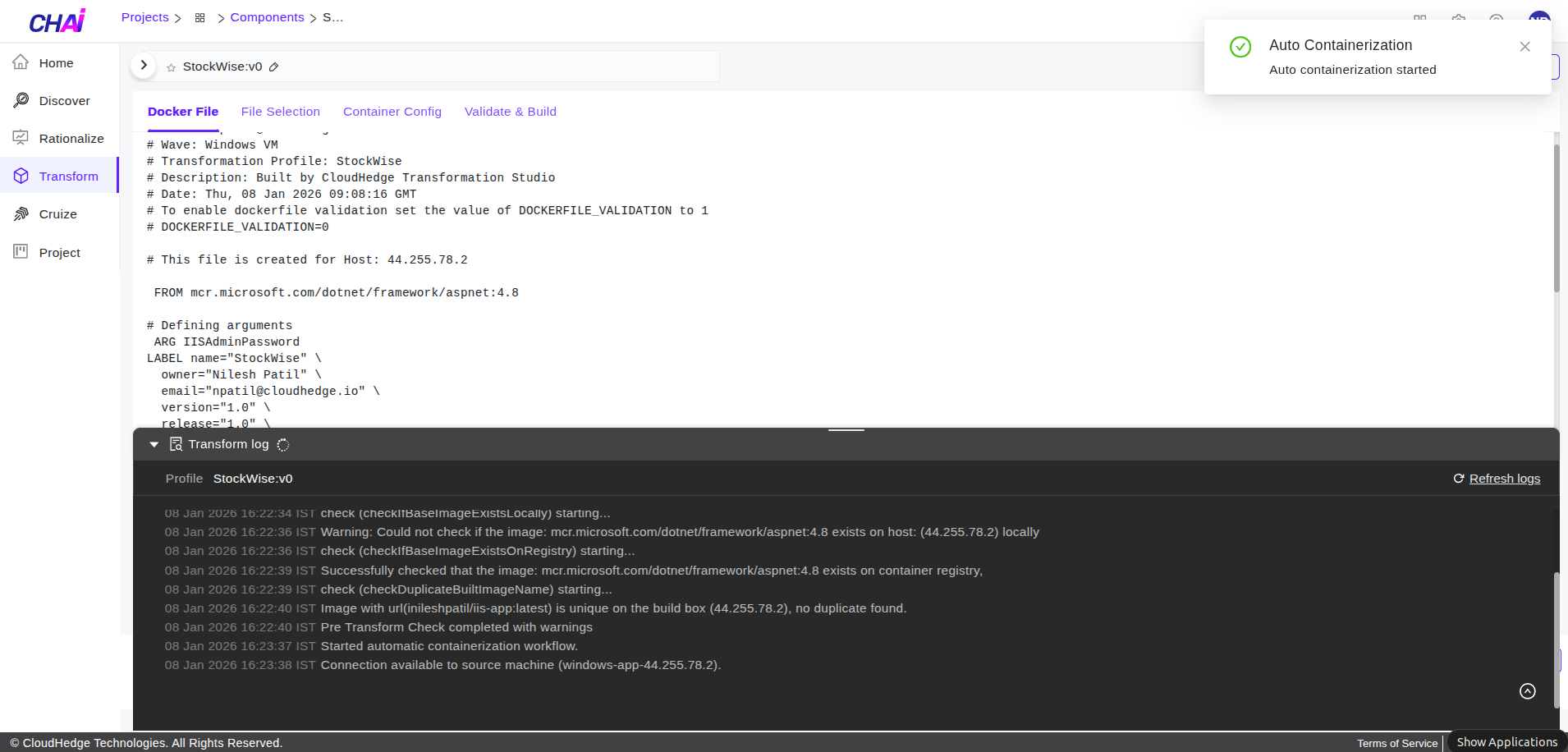The height and width of the screenshot is (752, 1568).
Task: Open the Project section
Action: click(59, 253)
